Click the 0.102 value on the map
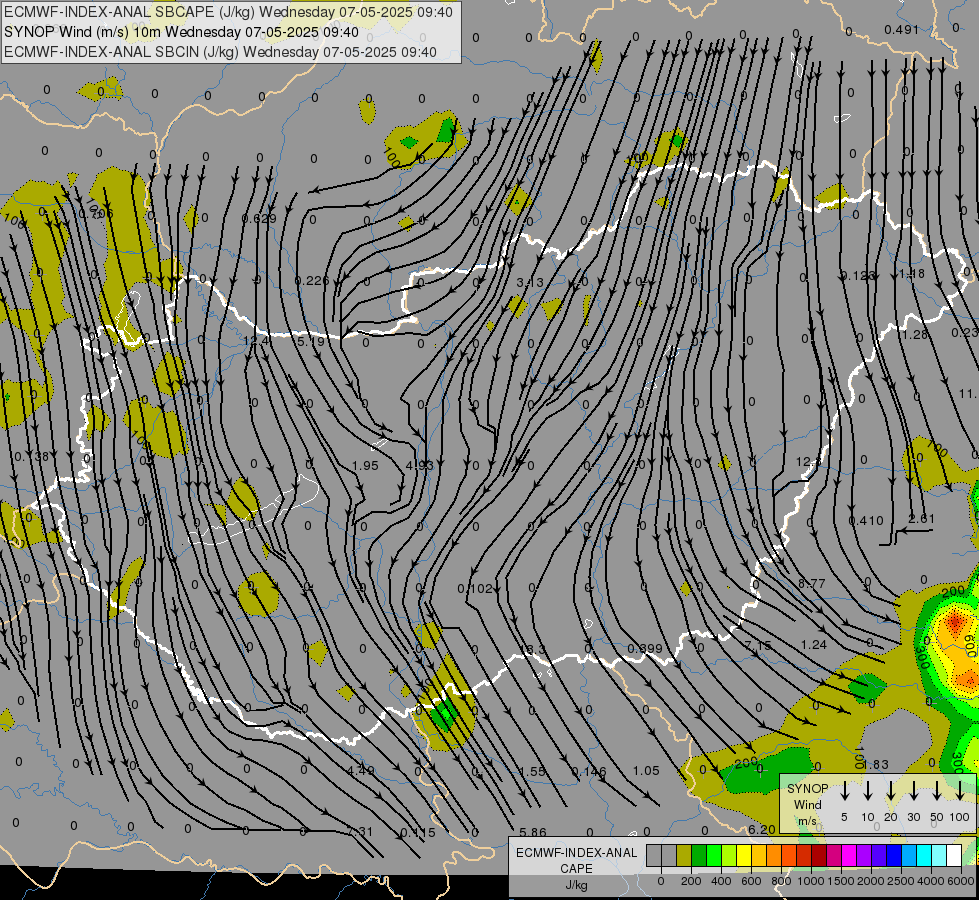Image resolution: width=979 pixels, height=900 pixels. [x=475, y=588]
